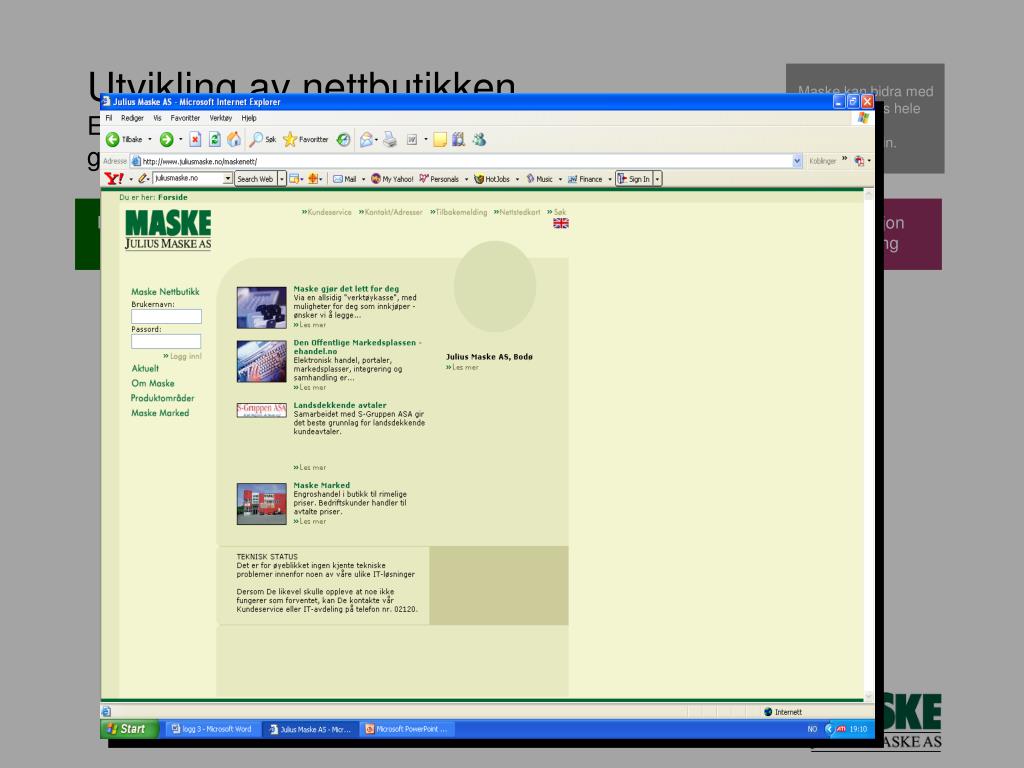Open HotJobs toolbar button

[492, 179]
